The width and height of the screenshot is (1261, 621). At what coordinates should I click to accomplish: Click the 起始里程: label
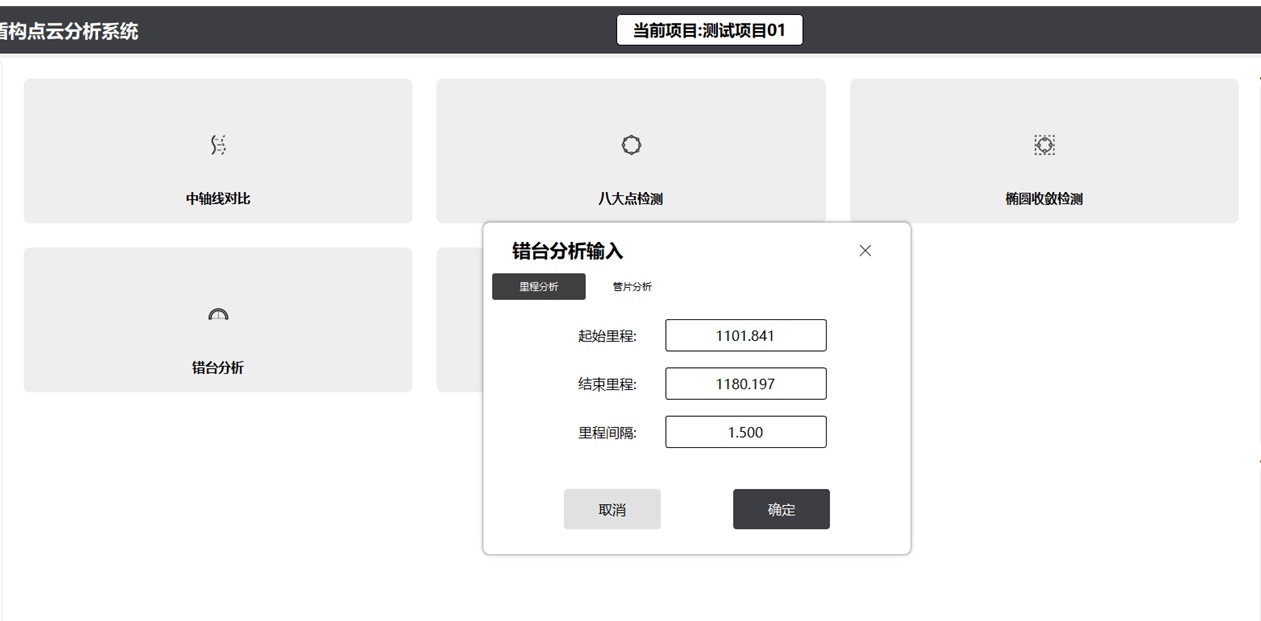pyautogui.click(x=607, y=336)
